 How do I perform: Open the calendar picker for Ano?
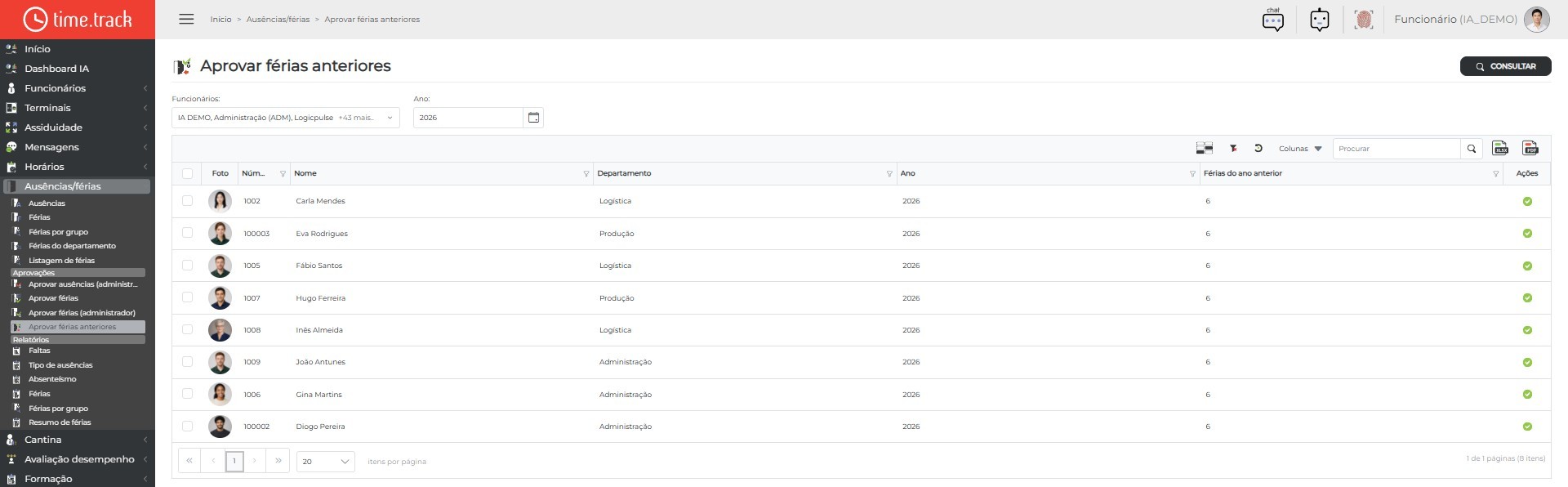pyautogui.click(x=533, y=118)
